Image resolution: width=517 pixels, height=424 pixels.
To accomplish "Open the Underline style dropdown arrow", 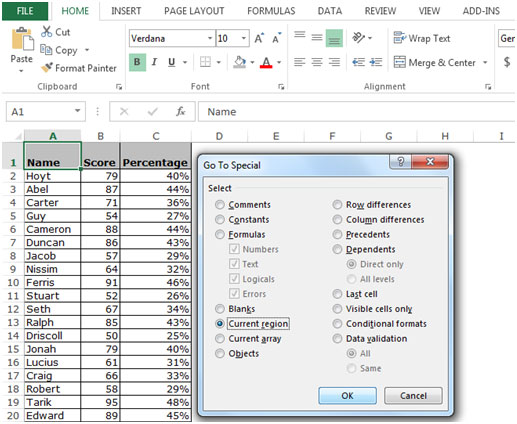I will tap(185, 62).
